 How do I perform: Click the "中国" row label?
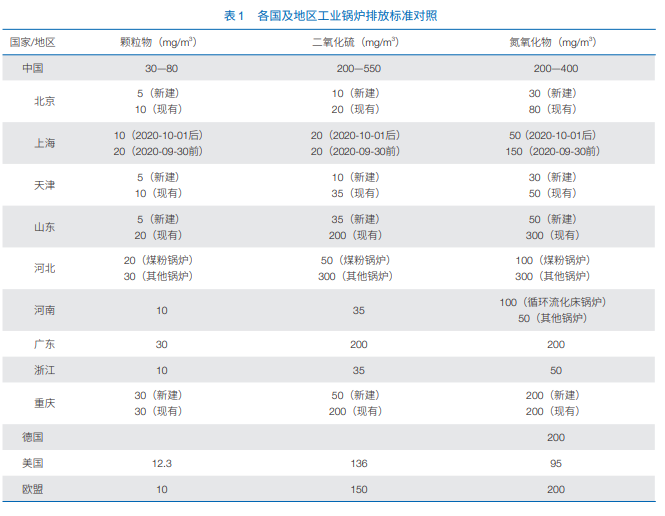pyautogui.click(x=32, y=68)
